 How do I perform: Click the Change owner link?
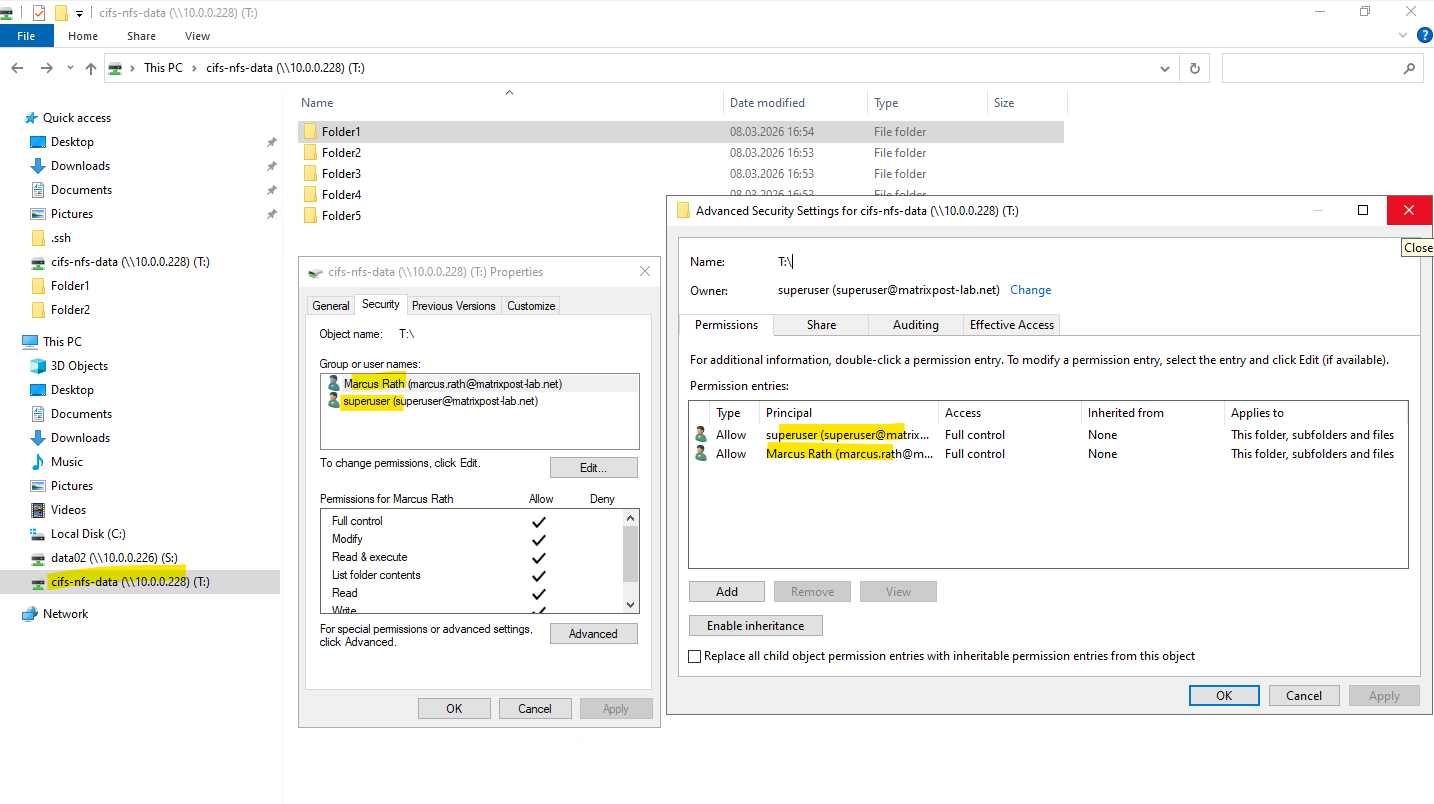1030,290
